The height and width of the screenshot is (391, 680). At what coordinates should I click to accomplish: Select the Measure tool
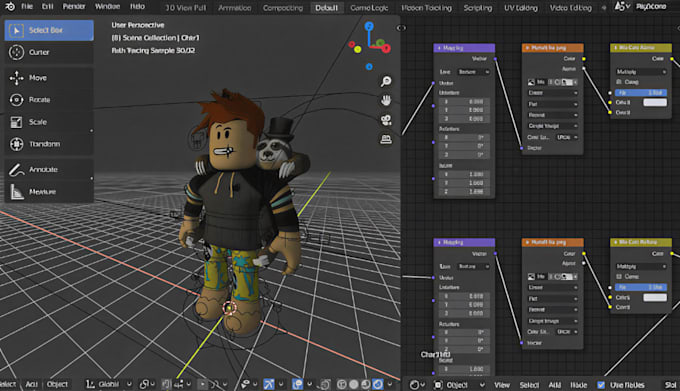tap(49, 192)
